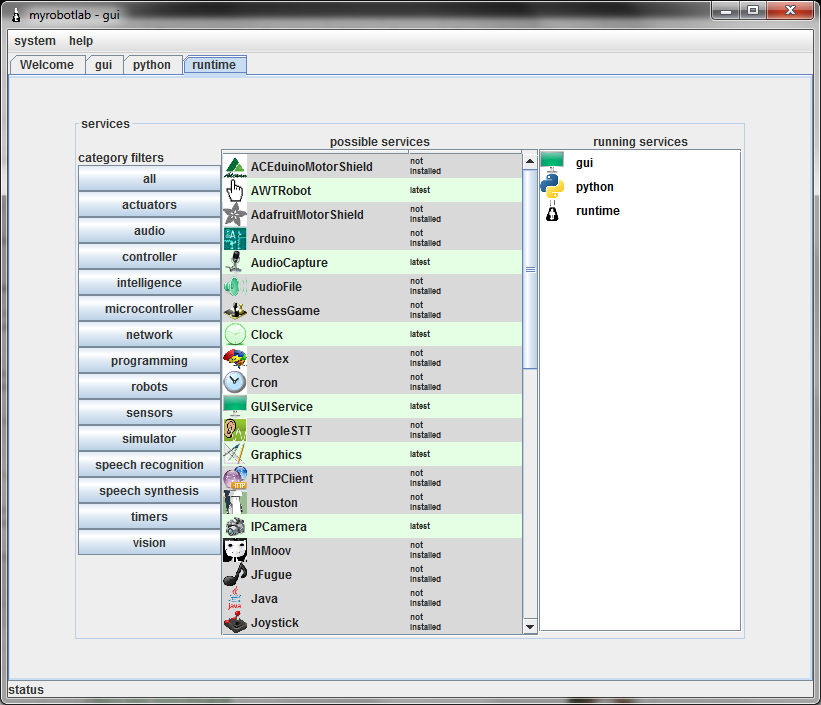Click the Java logo icon
The image size is (821, 705).
(x=235, y=599)
